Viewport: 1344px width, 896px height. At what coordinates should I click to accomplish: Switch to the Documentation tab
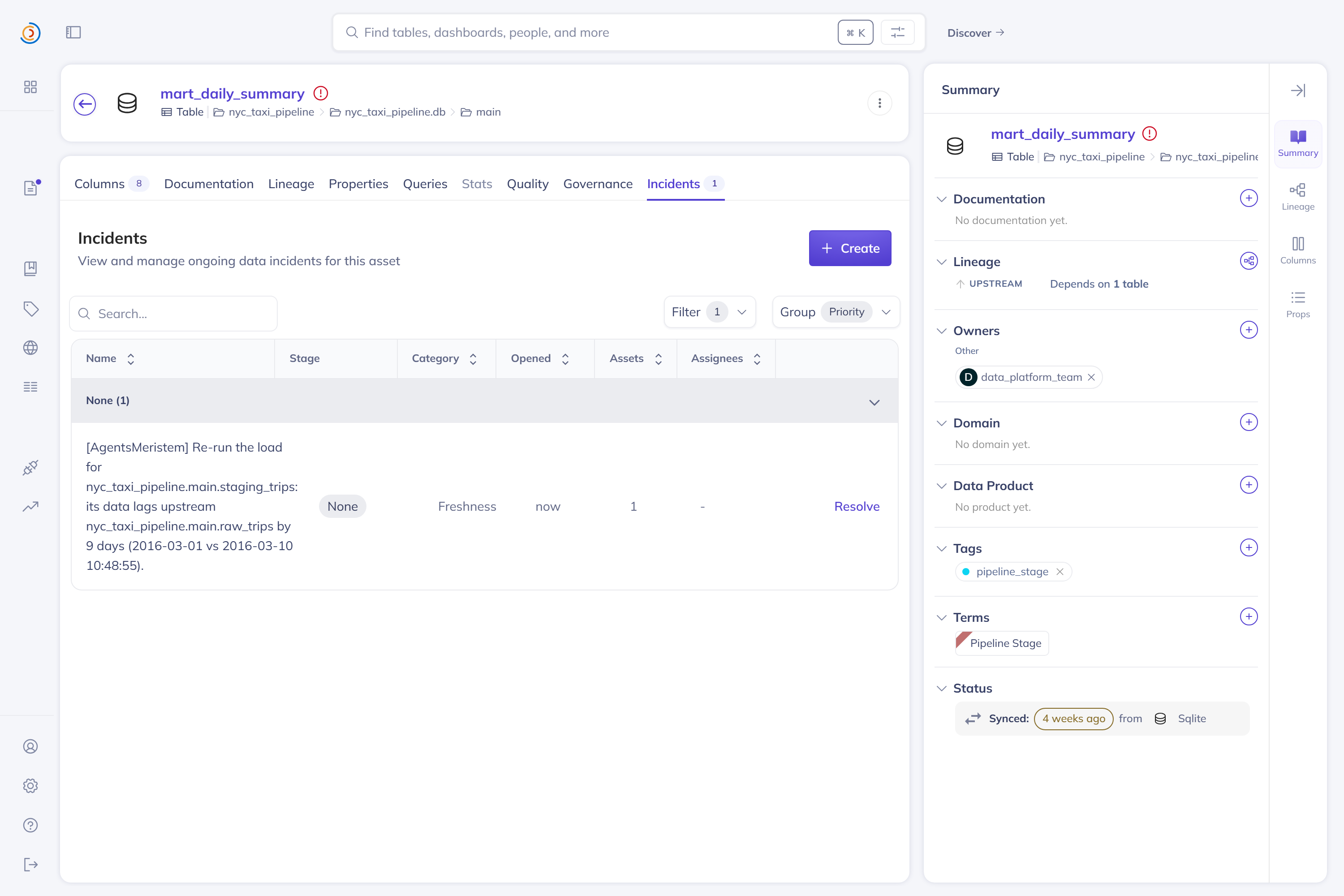click(x=209, y=184)
